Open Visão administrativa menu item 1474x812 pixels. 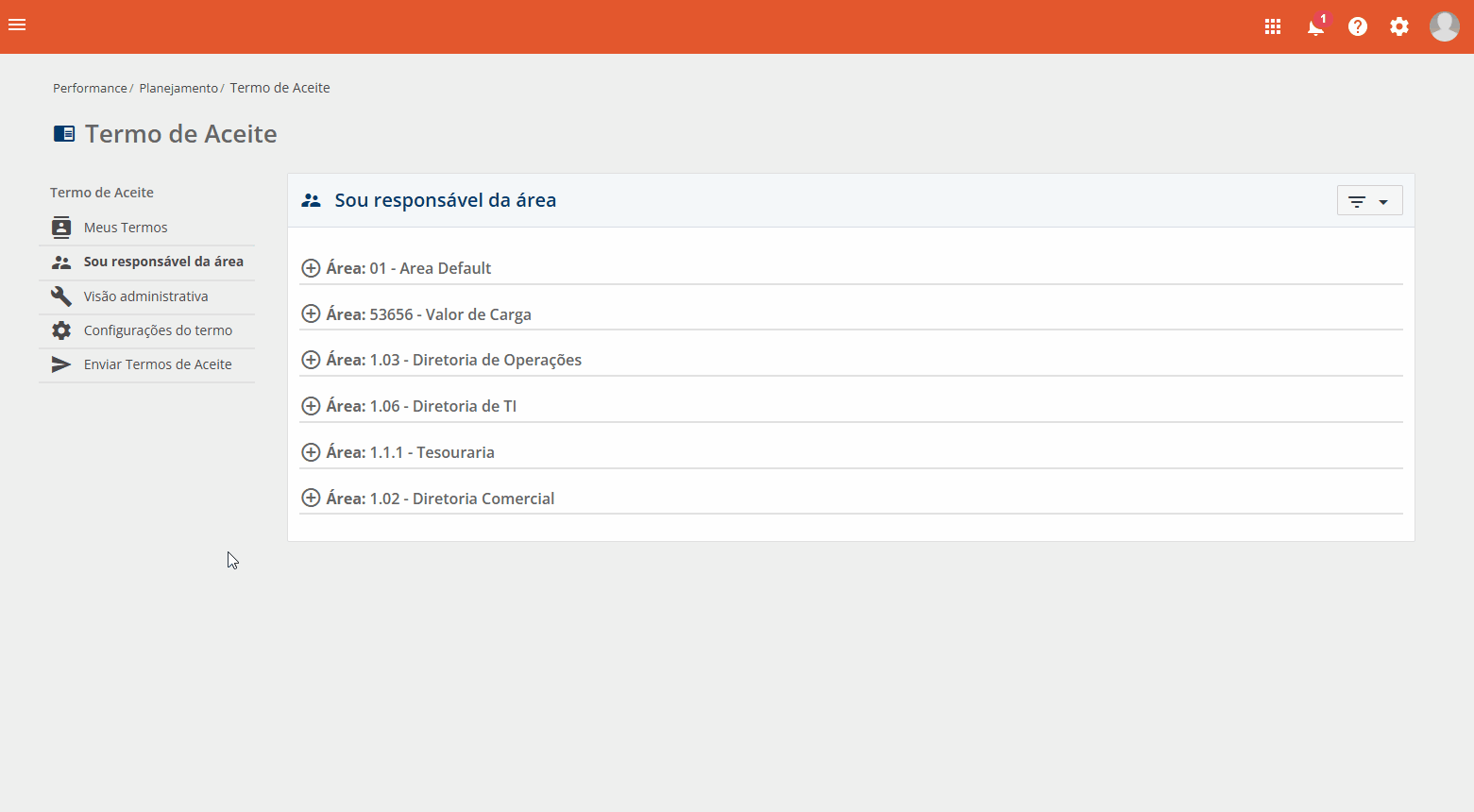pos(145,296)
